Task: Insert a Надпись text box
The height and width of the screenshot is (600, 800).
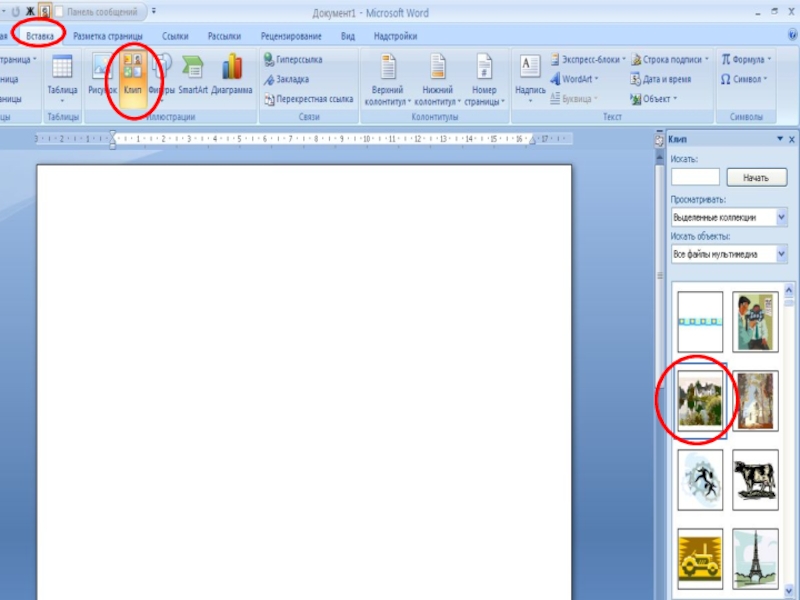Action: (x=530, y=79)
